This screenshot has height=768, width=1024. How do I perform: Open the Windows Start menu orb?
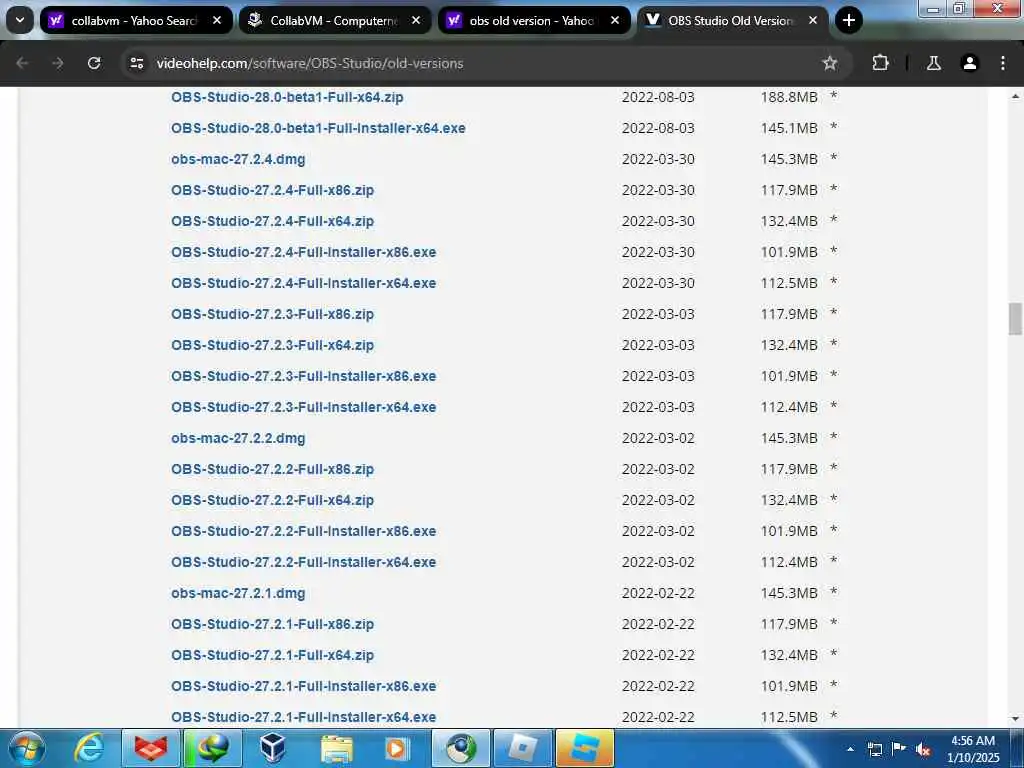pyautogui.click(x=26, y=748)
